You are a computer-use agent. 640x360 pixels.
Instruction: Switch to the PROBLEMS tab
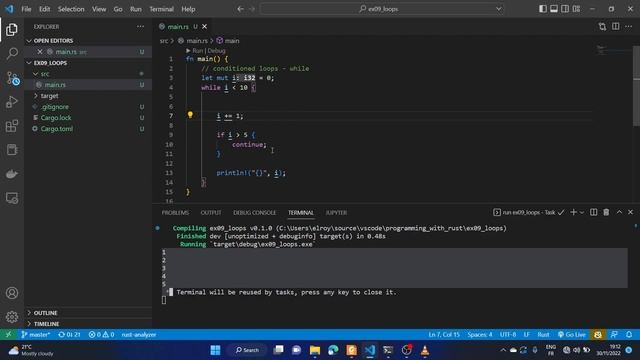(175, 213)
